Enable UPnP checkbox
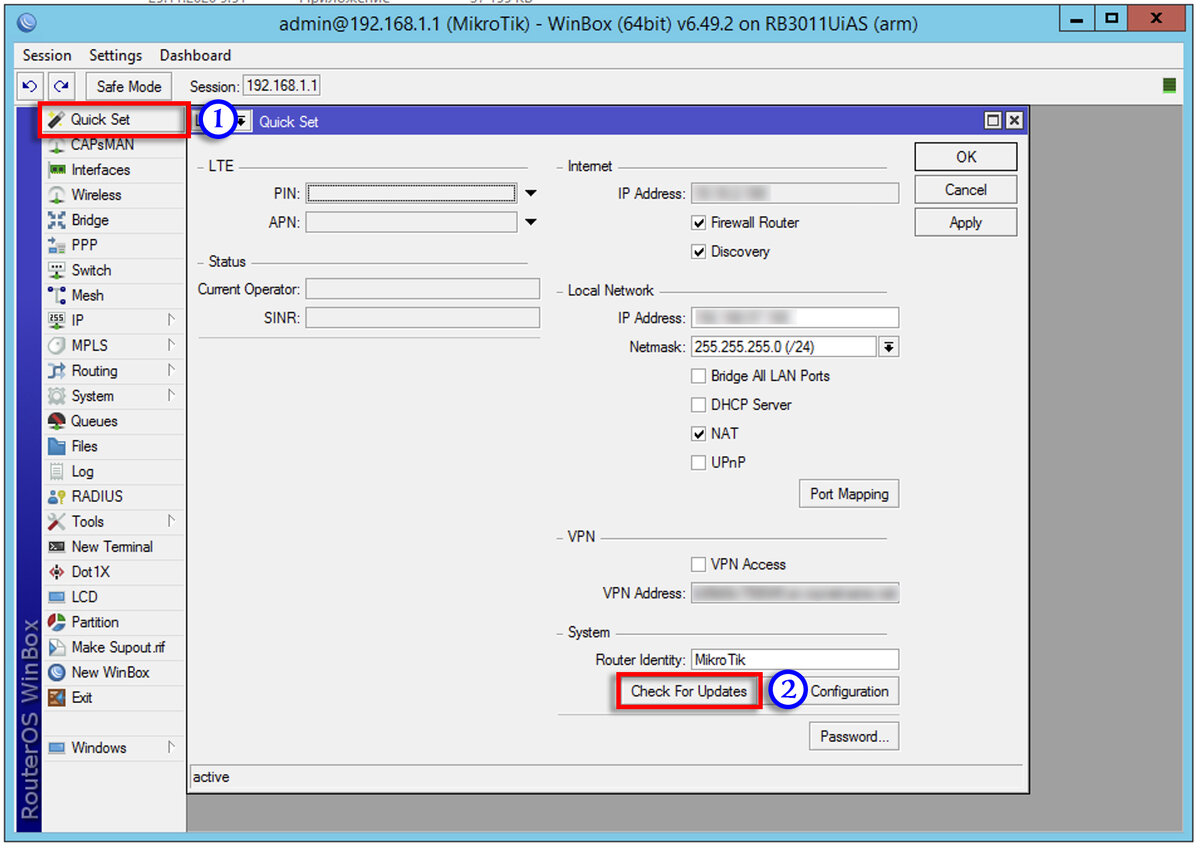Screen dimensions: 1200x850 (x=699, y=463)
